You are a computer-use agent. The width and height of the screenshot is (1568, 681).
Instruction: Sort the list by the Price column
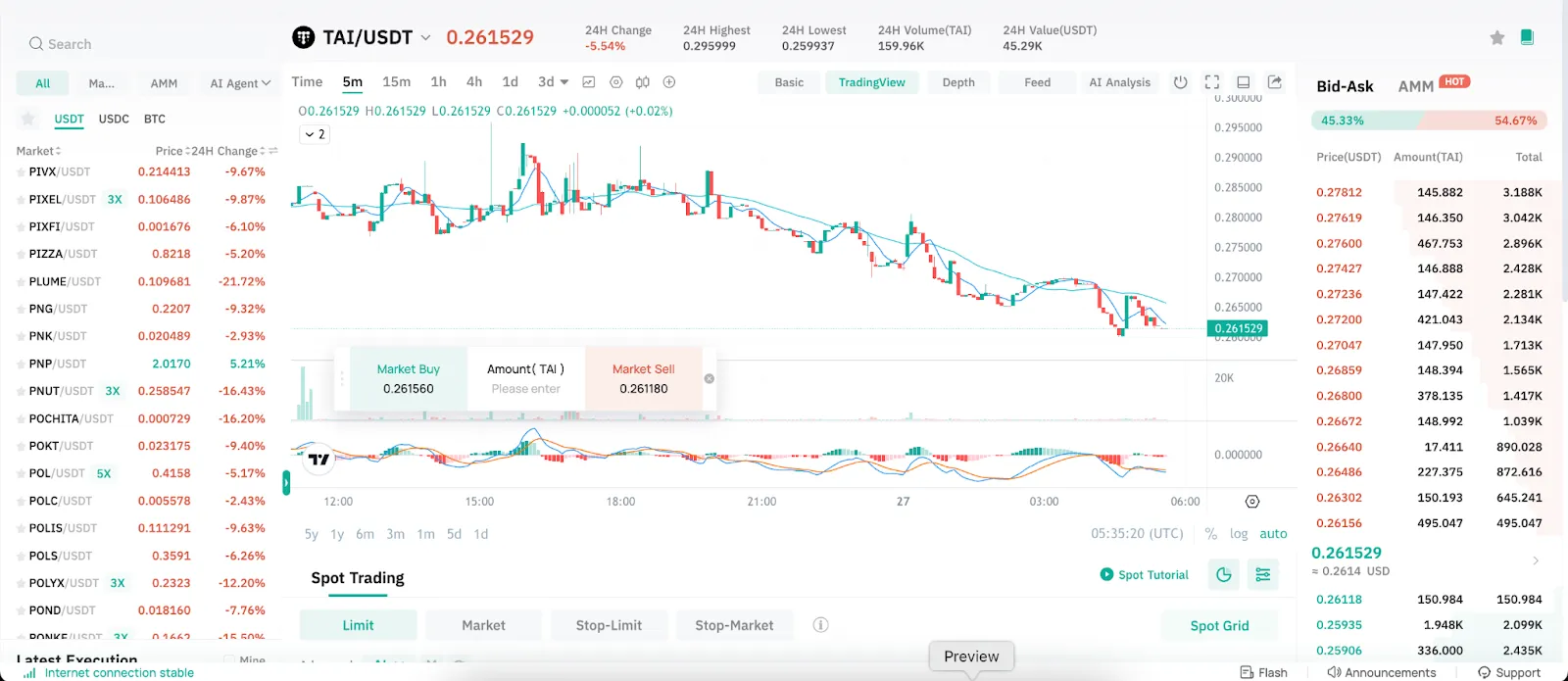(171, 151)
